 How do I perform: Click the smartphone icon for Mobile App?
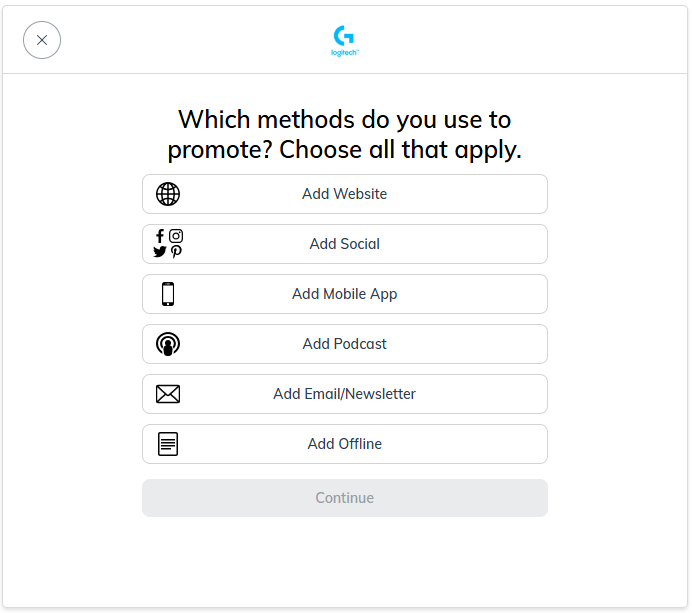point(168,294)
